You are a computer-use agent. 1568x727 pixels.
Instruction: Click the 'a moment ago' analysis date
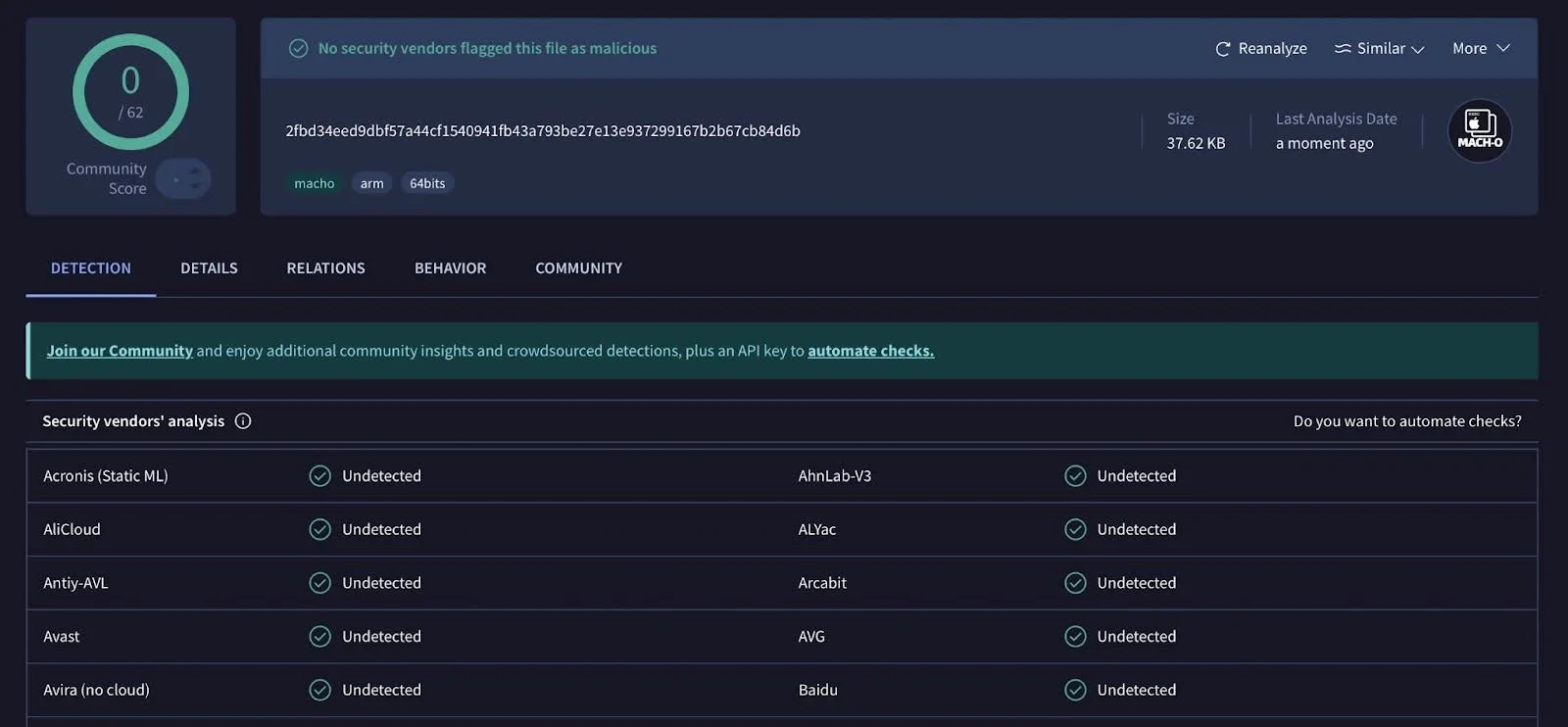click(1324, 143)
